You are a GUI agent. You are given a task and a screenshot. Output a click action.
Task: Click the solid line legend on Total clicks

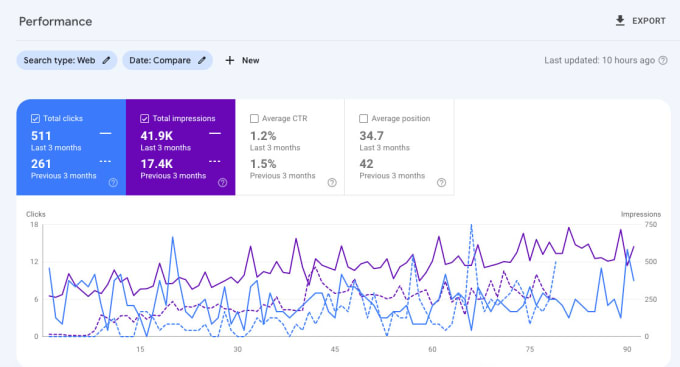pos(105,134)
